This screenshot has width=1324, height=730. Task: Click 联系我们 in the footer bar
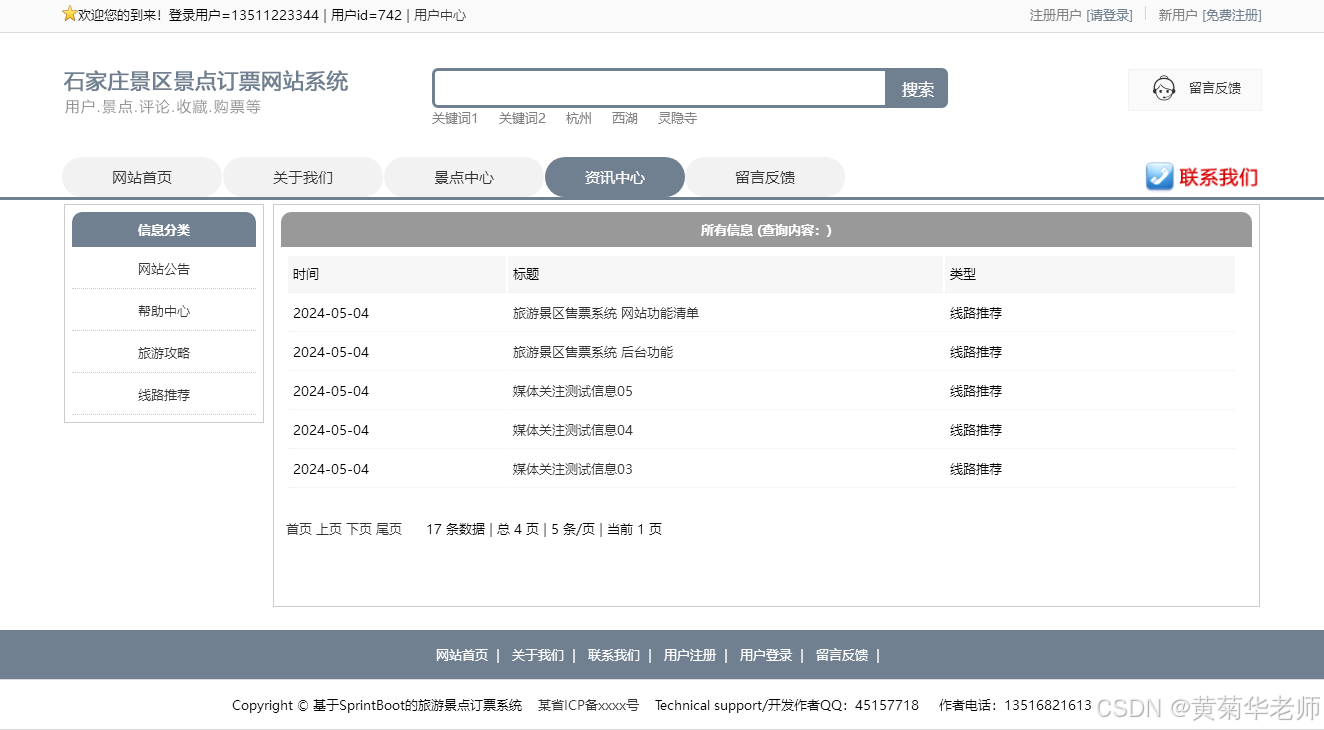614,655
